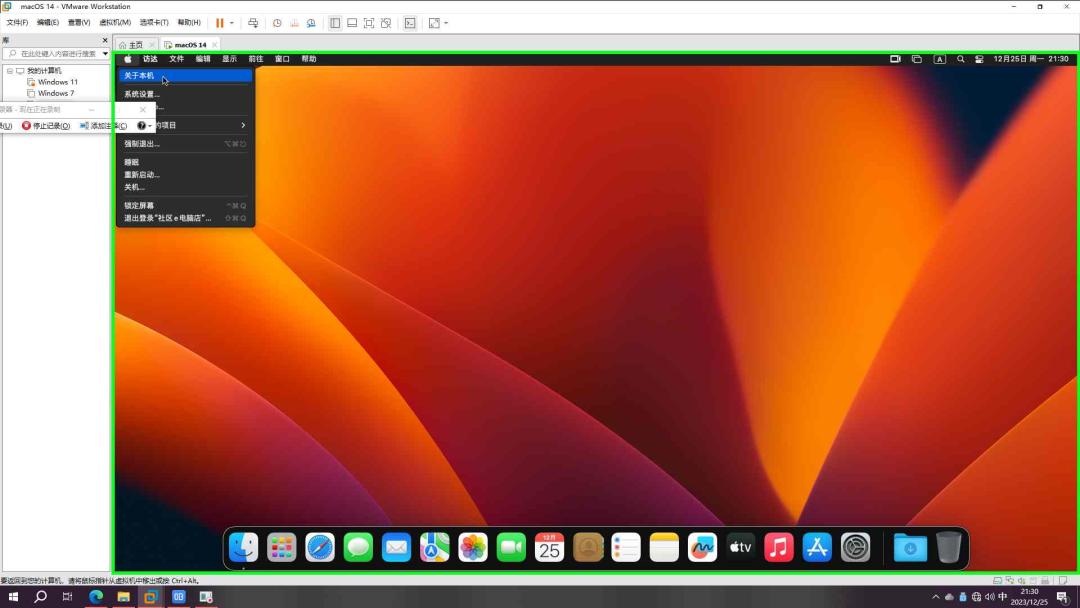Toggle the library sidebar visibility in VMware
This screenshot has height=608, width=1080.
336,23
